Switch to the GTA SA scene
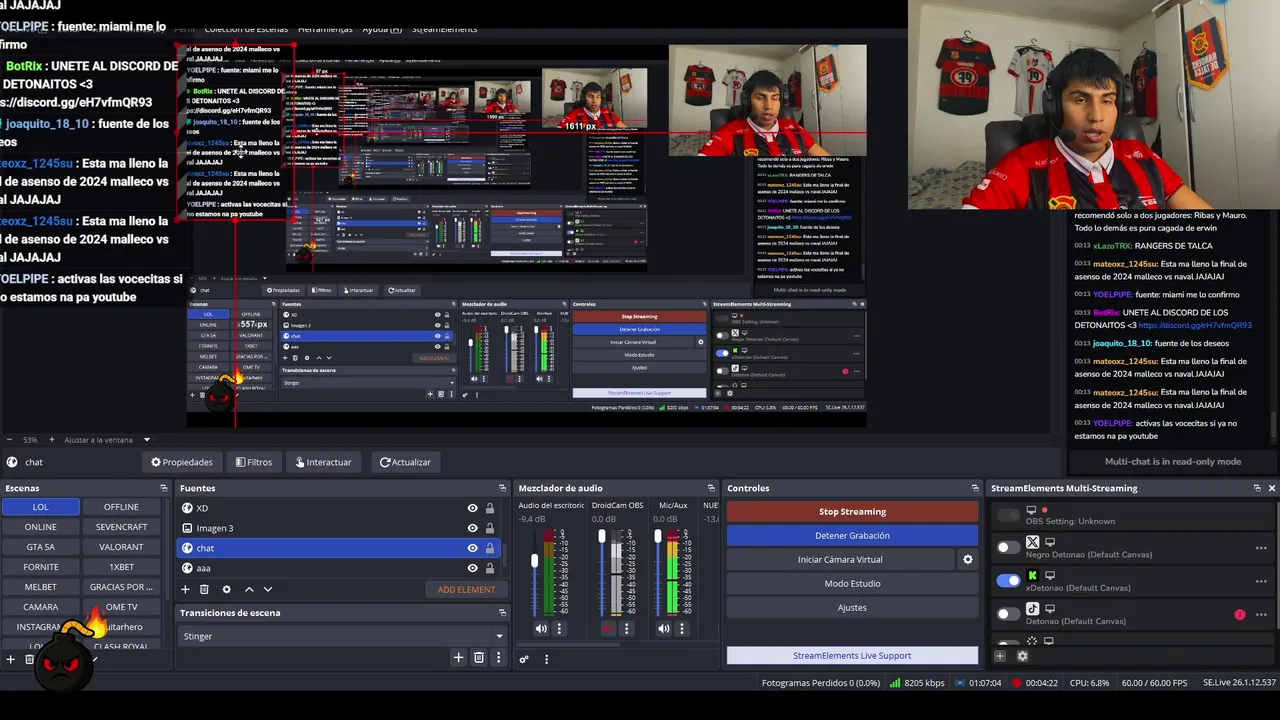This screenshot has width=1280, height=720. pos(40,547)
